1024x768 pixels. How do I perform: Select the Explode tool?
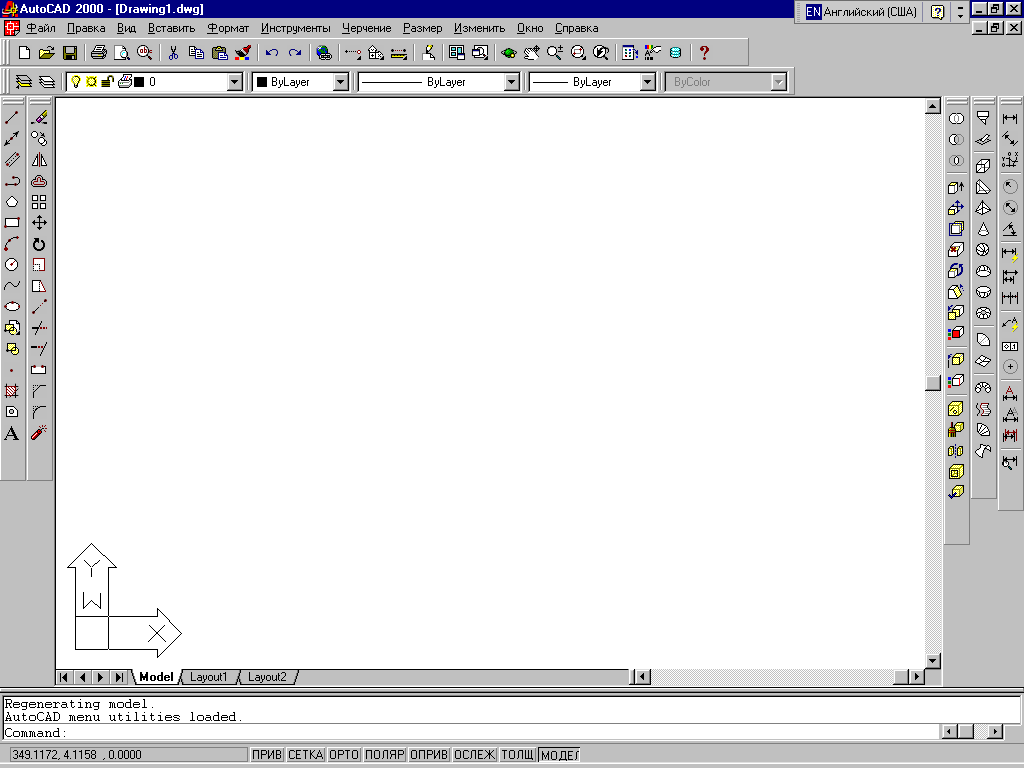(x=39, y=432)
